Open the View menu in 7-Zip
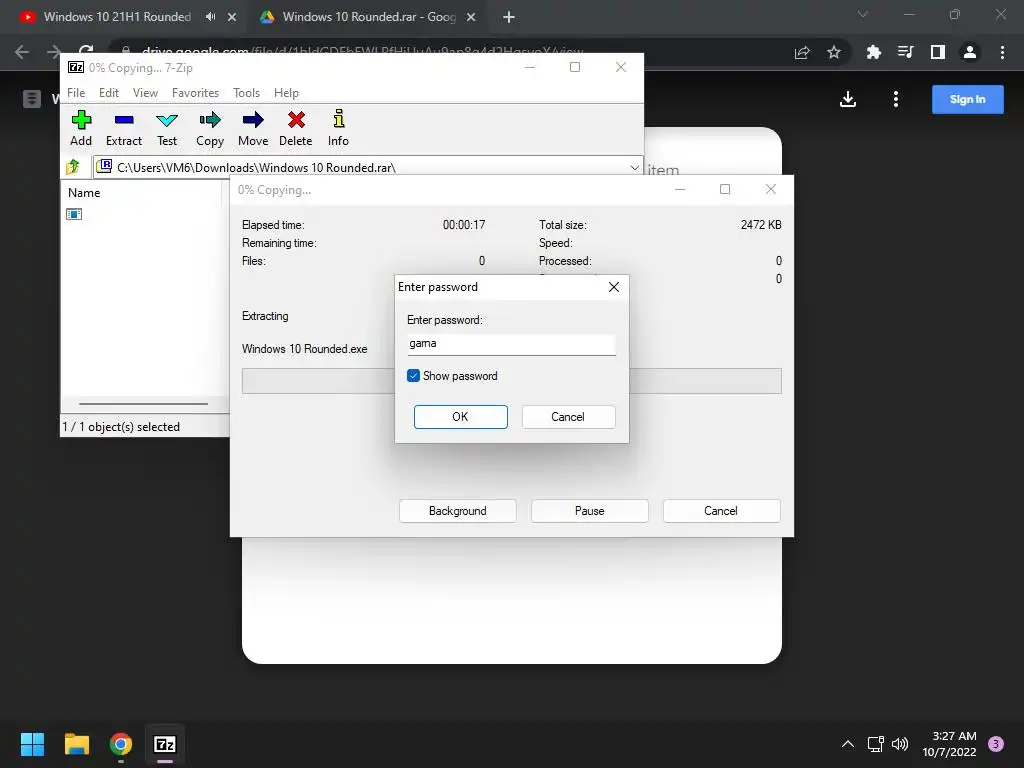 (145, 93)
